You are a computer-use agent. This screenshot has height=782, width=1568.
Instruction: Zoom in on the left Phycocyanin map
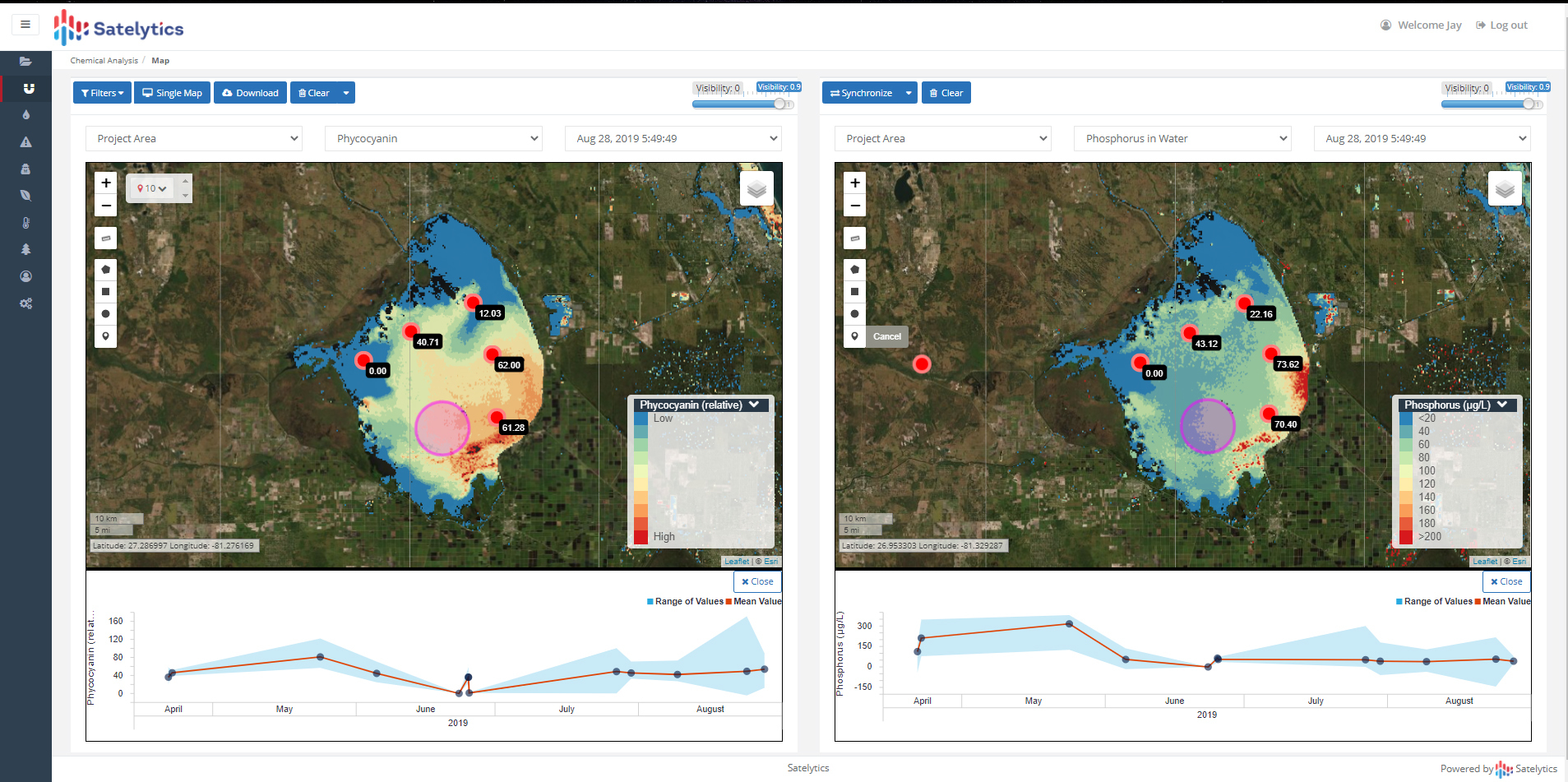pos(106,183)
